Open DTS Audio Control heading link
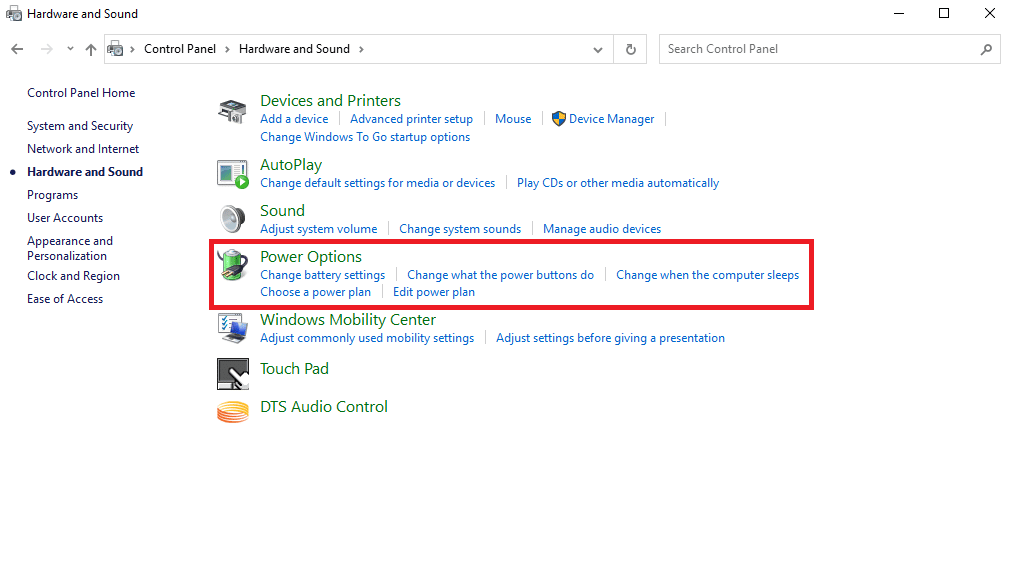The height and width of the screenshot is (581, 1013). tap(324, 407)
